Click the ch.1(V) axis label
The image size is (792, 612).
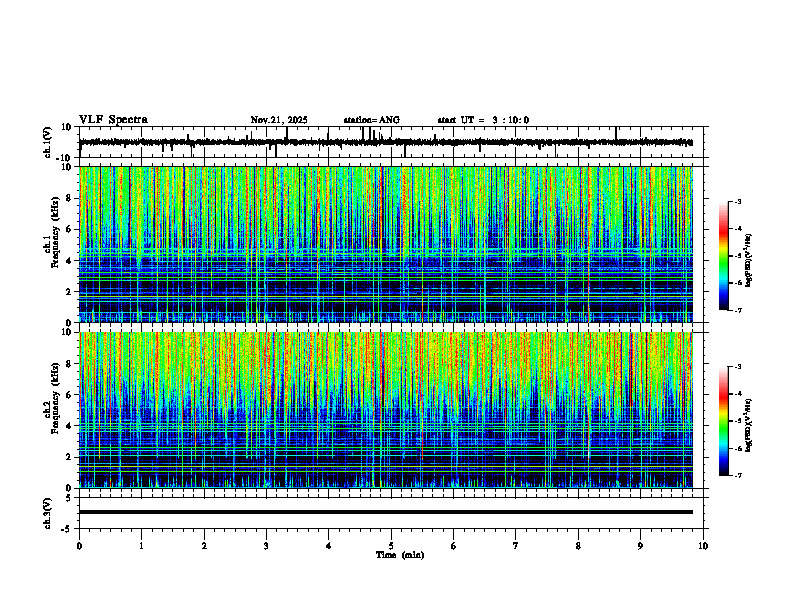tap(48, 142)
